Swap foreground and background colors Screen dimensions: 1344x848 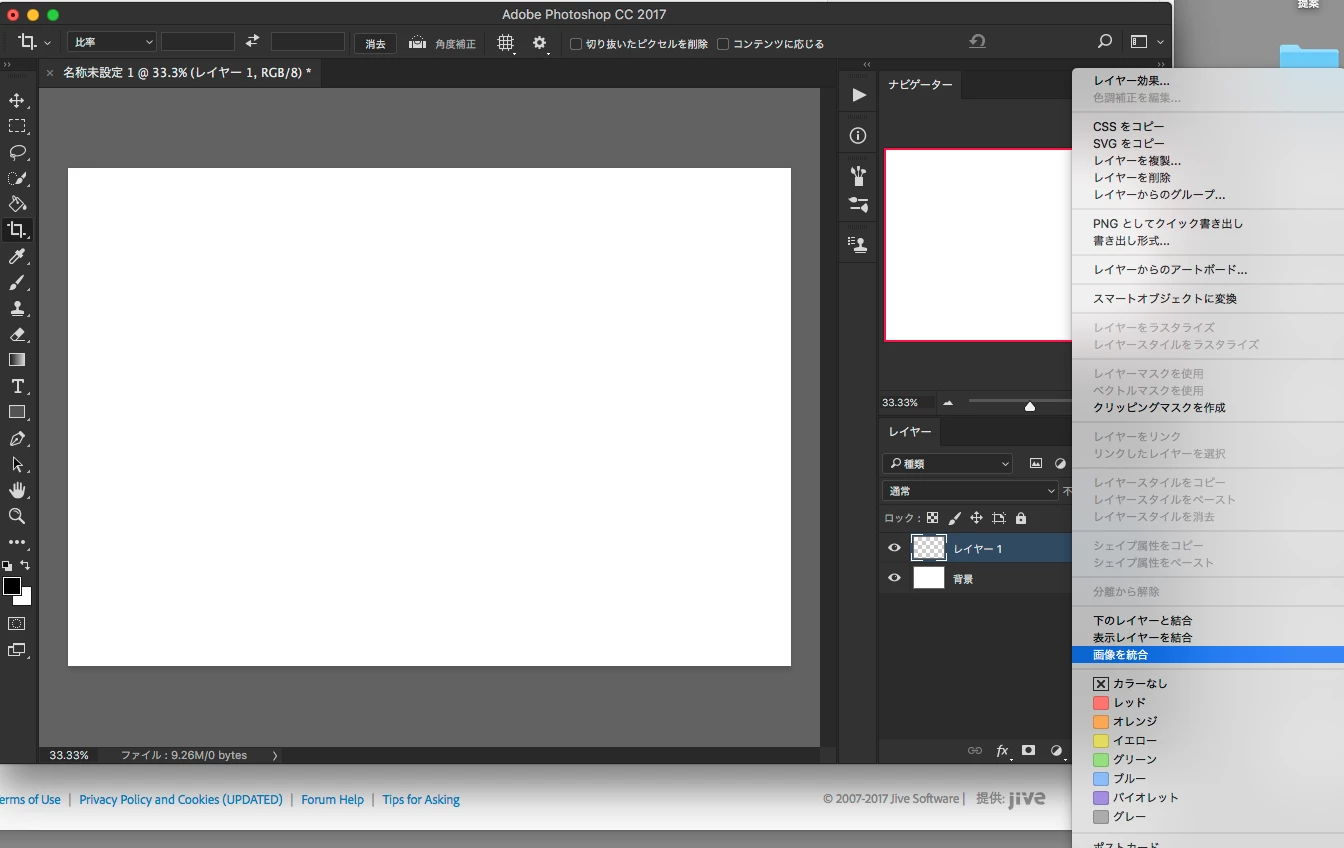[x=25, y=566]
